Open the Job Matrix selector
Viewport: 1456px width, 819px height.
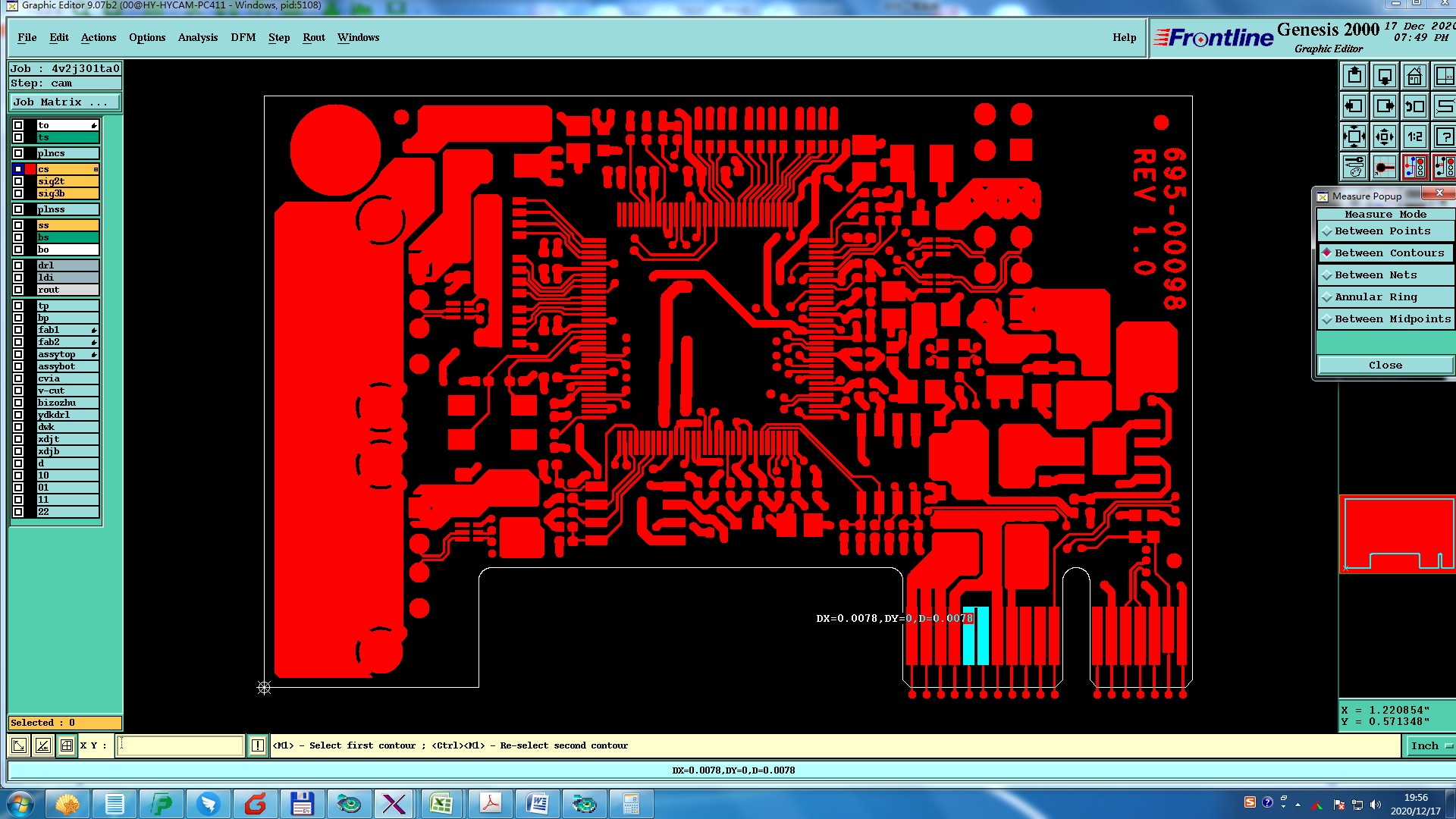click(x=64, y=102)
